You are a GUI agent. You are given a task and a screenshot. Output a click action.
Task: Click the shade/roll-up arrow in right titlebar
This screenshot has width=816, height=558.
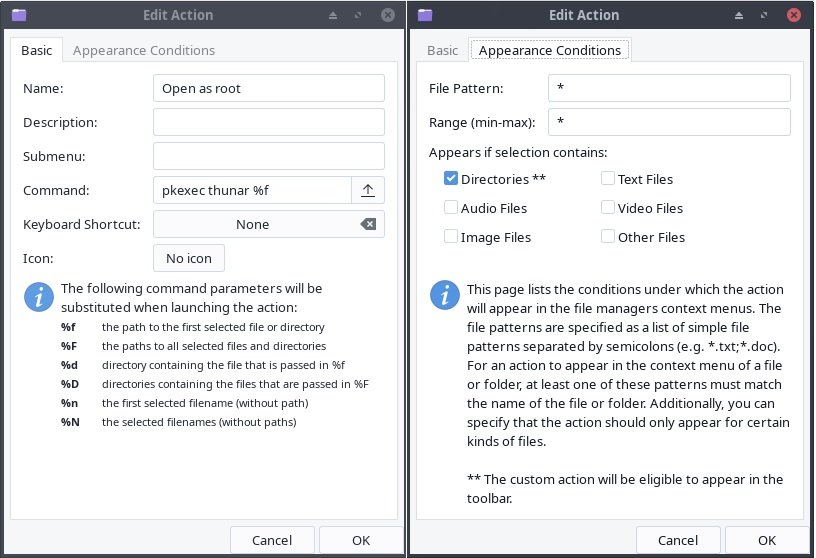[x=738, y=16]
